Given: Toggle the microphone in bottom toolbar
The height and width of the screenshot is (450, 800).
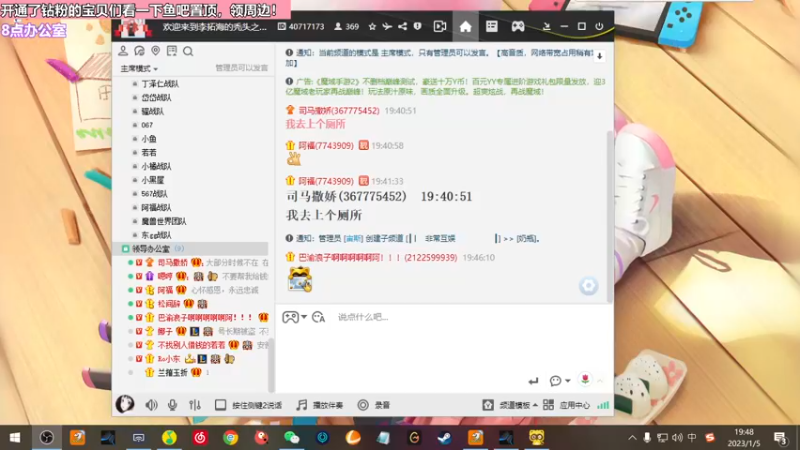Looking at the screenshot, I should point(172,405).
